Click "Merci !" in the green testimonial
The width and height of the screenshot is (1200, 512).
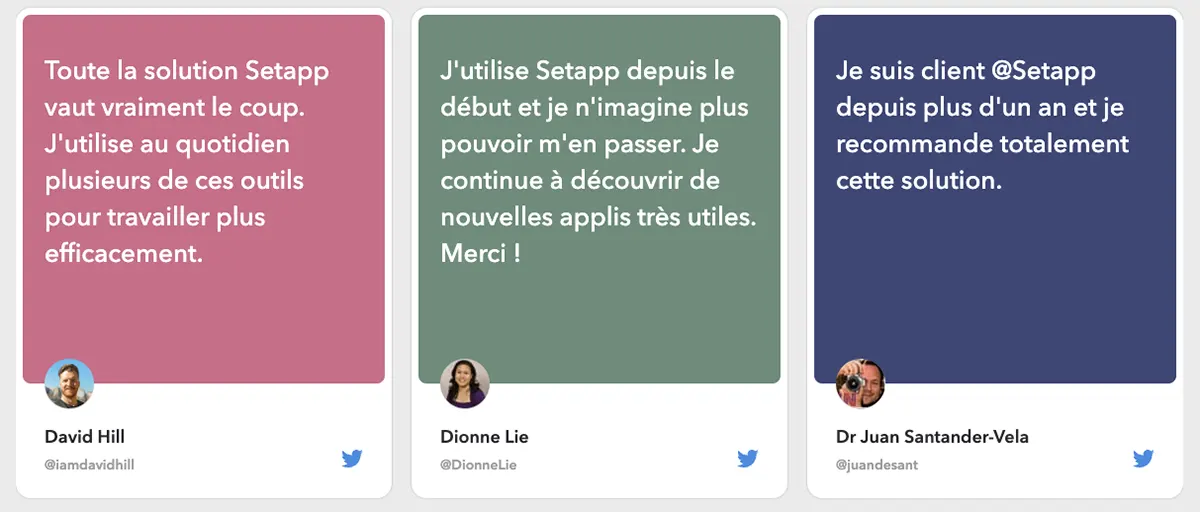click(480, 253)
